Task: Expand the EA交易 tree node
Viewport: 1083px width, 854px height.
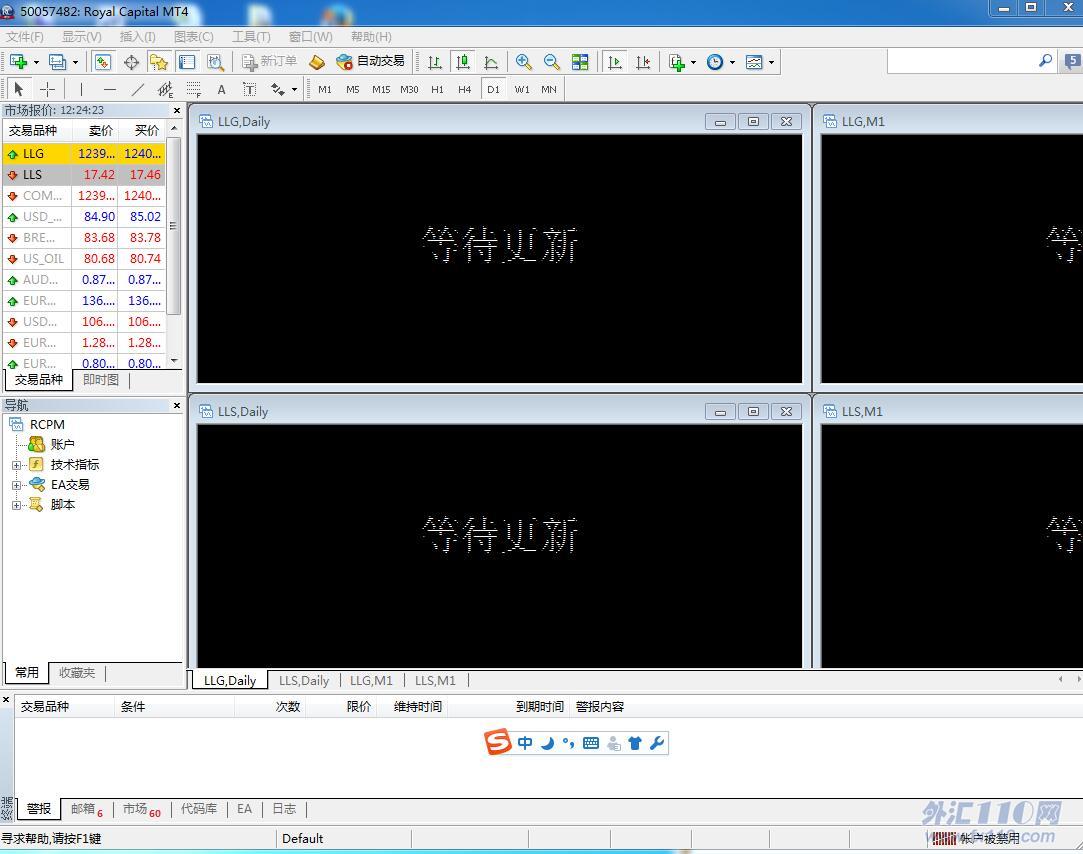Action: 17,485
